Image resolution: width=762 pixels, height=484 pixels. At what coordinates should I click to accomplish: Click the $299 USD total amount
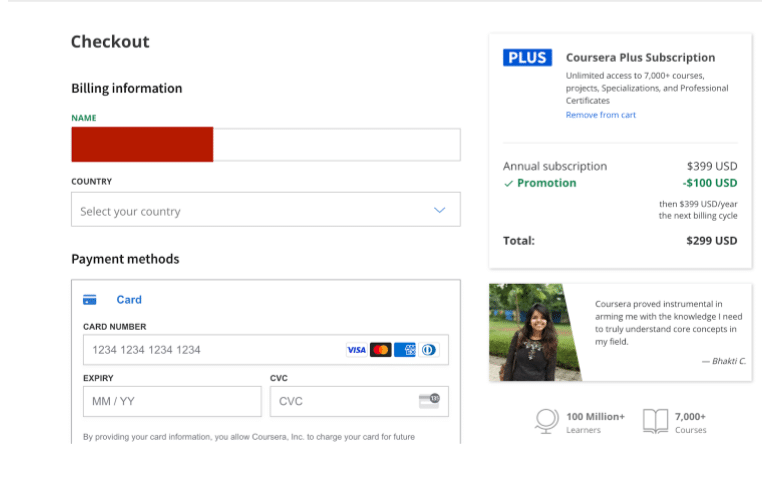(712, 241)
